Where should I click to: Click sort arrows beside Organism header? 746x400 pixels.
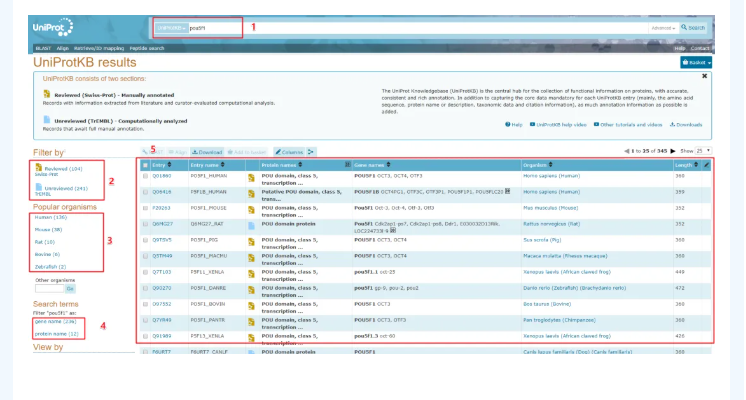(x=550, y=165)
